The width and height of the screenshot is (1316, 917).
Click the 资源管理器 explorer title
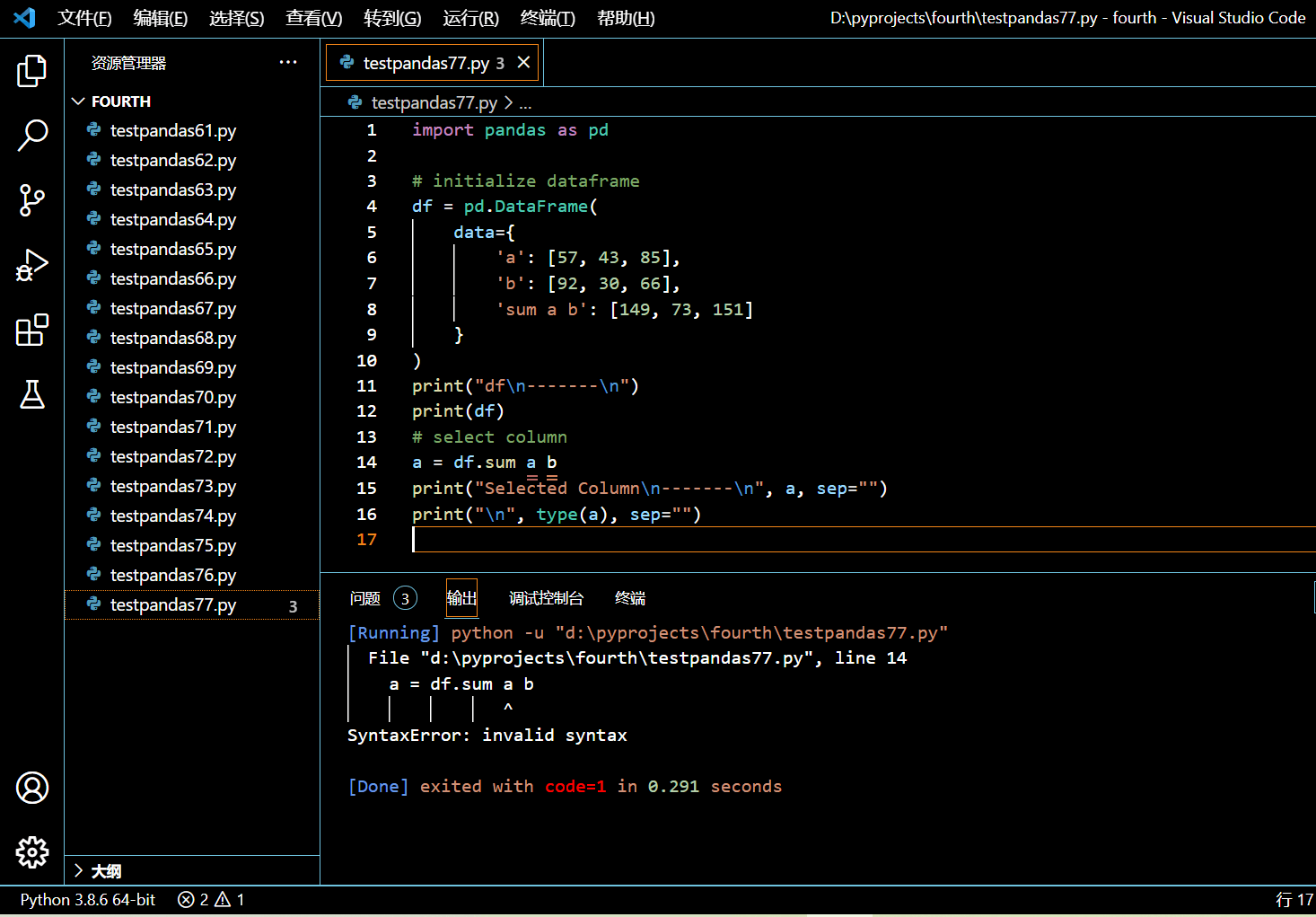(x=128, y=63)
